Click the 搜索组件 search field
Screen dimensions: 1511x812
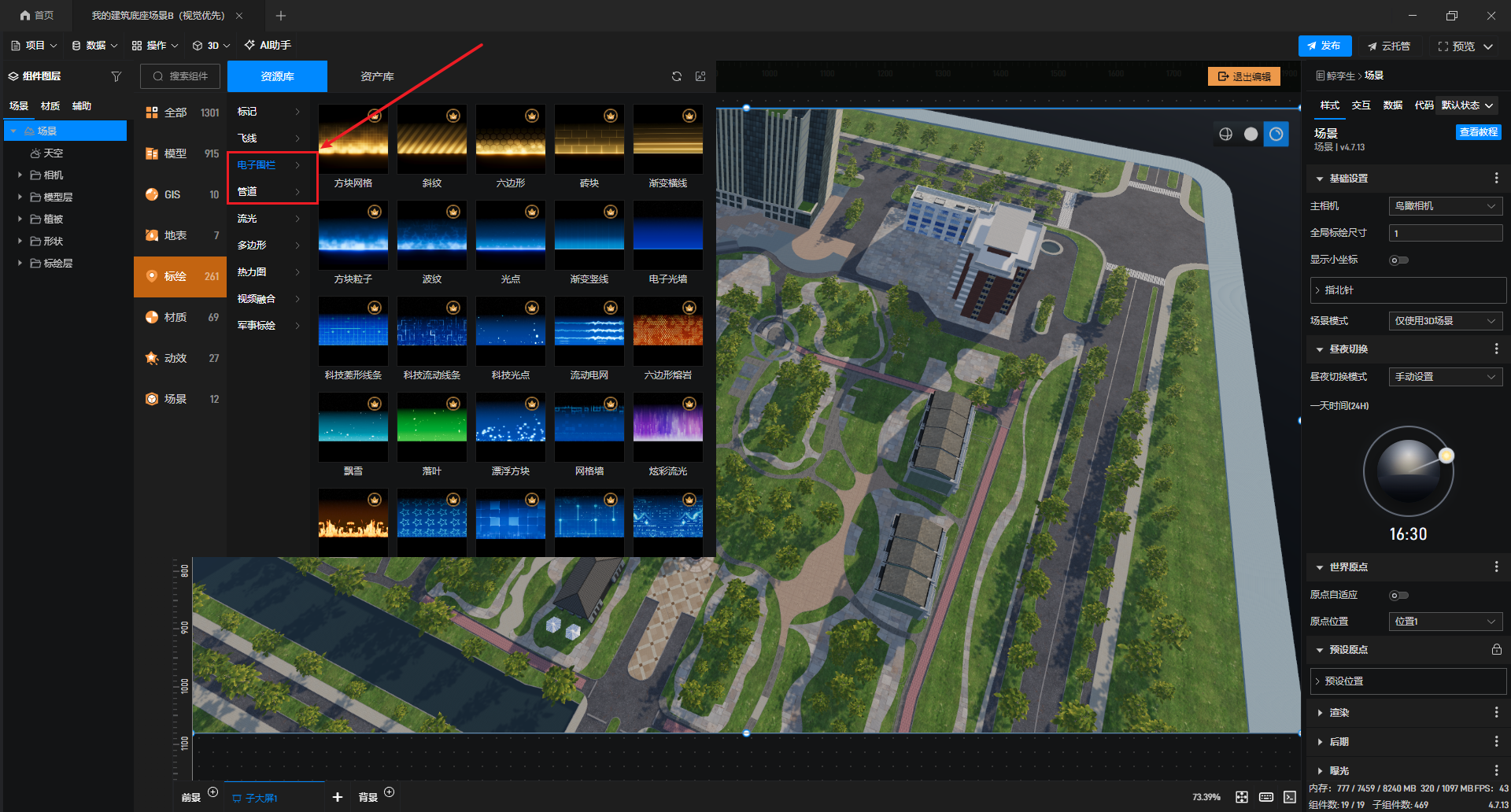(x=181, y=76)
